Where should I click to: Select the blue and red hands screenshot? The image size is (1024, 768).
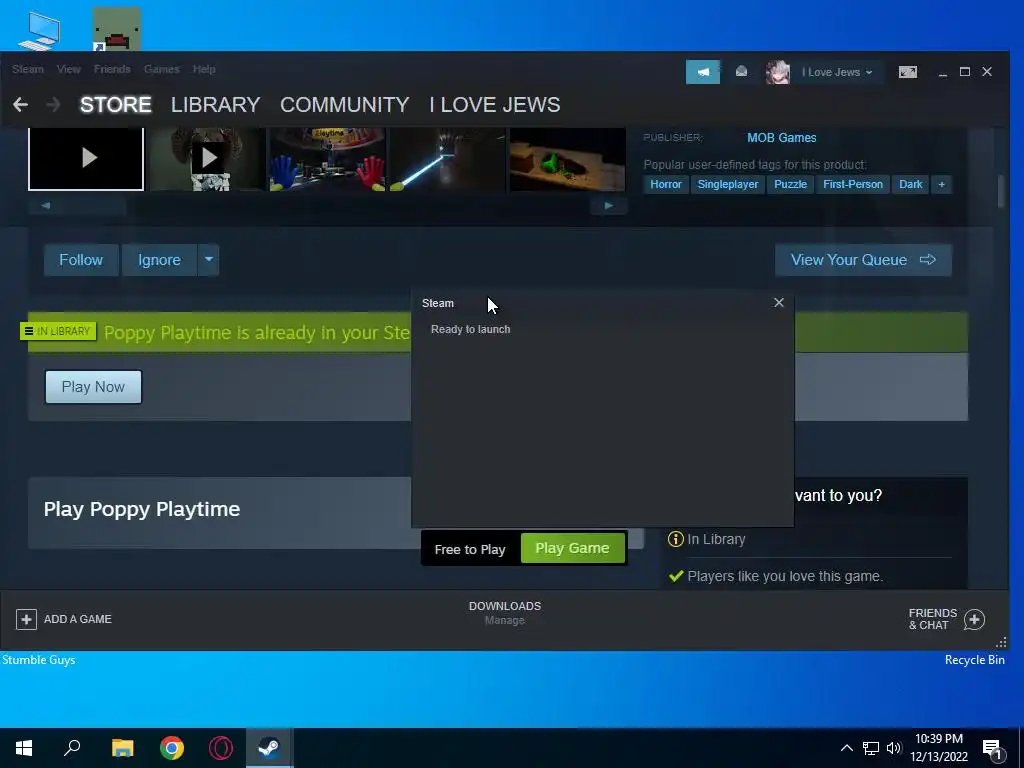[327, 158]
